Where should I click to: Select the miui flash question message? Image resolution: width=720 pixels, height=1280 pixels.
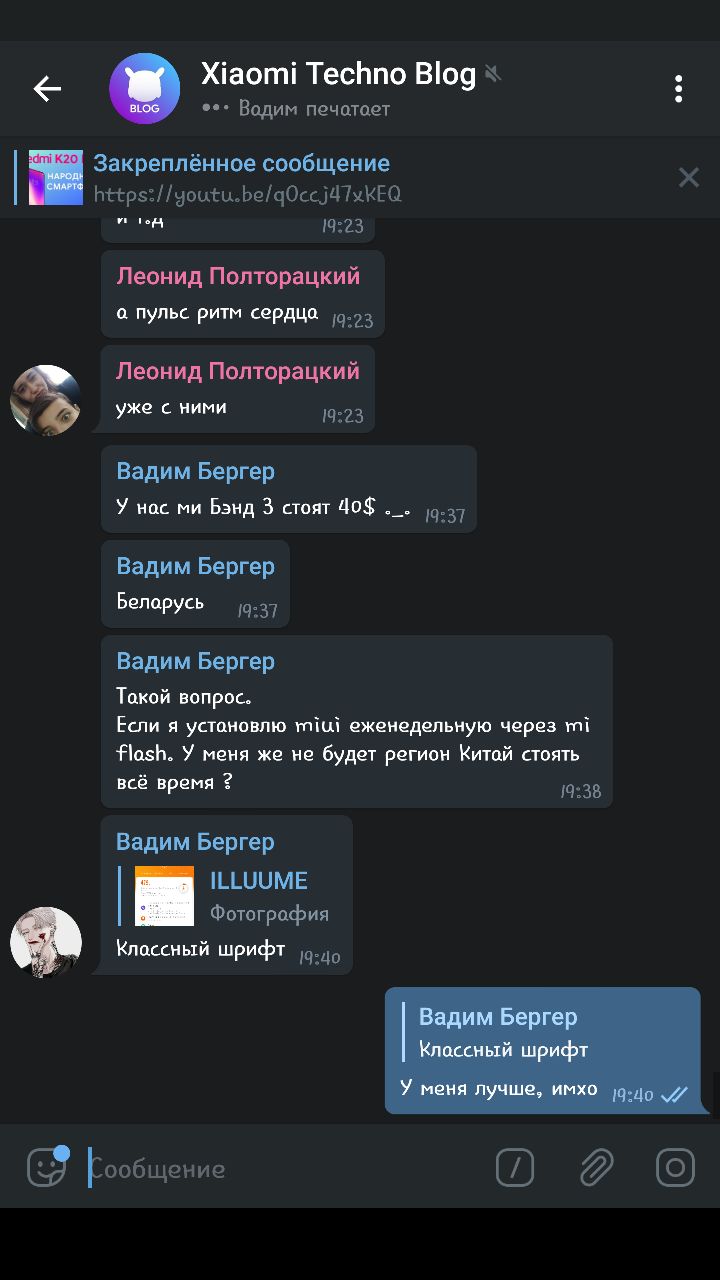point(356,721)
